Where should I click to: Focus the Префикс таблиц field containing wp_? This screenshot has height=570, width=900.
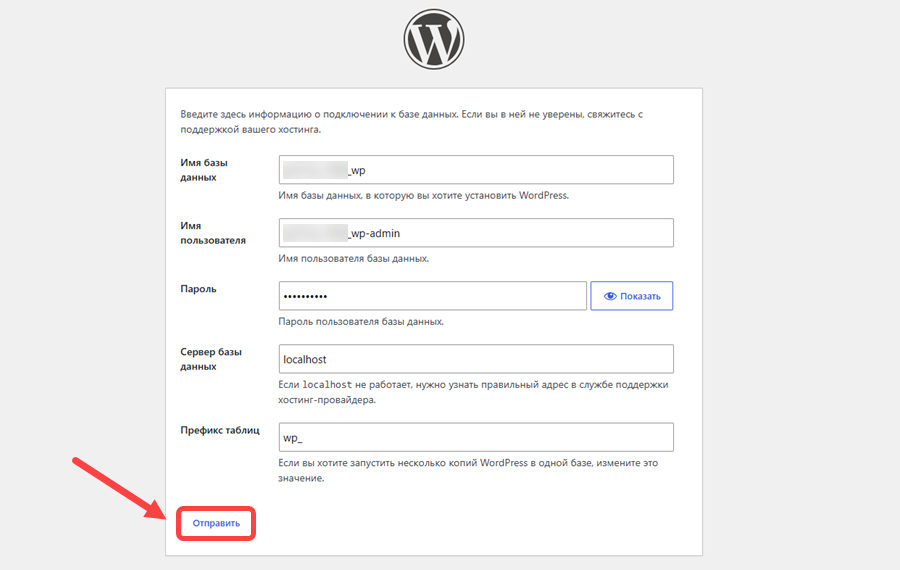pos(476,437)
